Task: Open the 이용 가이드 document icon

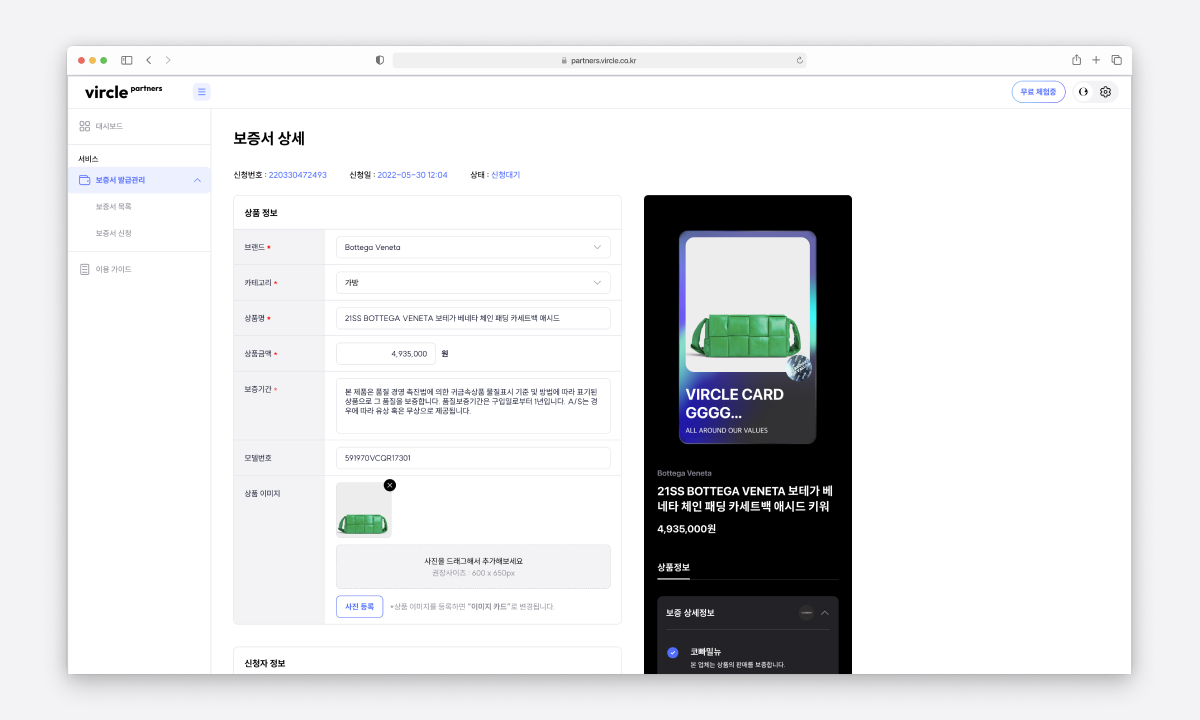Action: point(88,268)
